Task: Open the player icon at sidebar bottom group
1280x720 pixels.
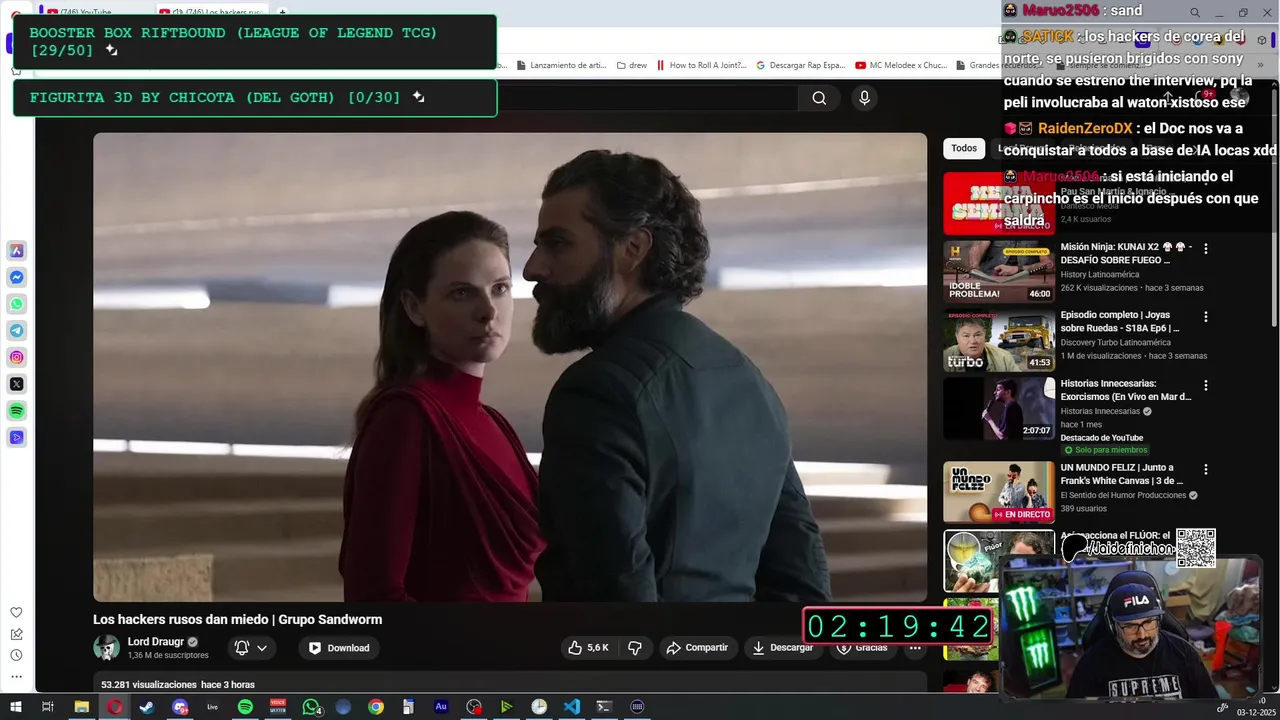Action: click(x=17, y=437)
